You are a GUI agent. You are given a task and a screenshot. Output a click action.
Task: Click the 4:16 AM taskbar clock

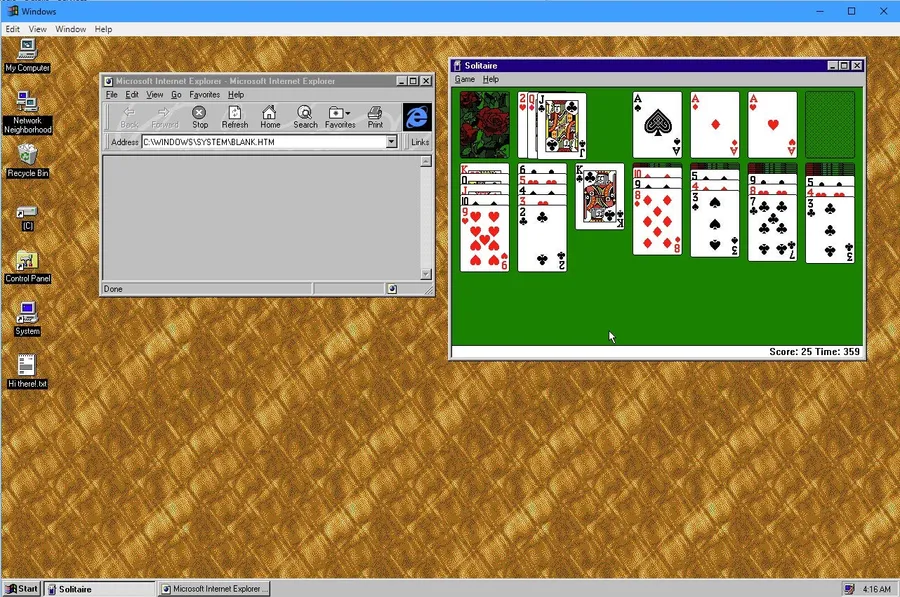coord(876,589)
